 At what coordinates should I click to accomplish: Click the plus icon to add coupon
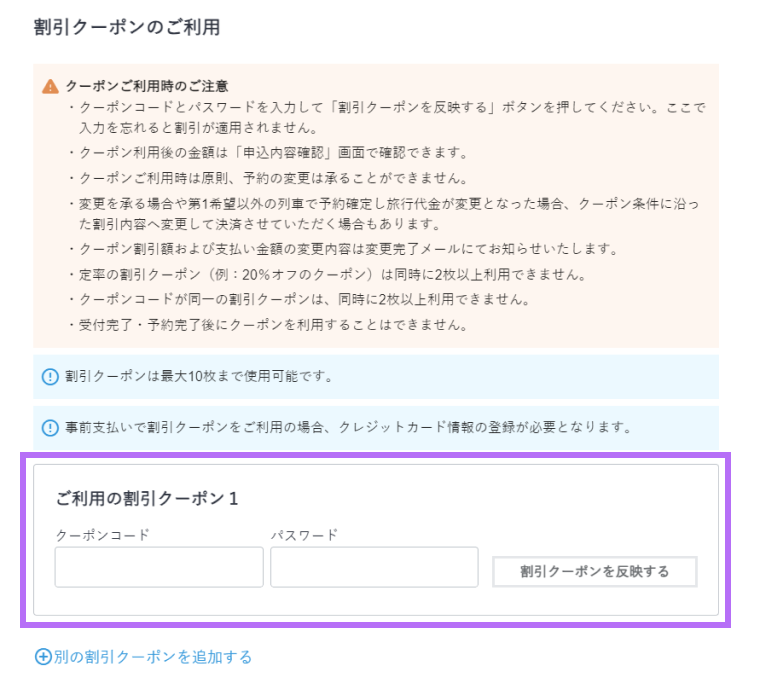coord(43,657)
